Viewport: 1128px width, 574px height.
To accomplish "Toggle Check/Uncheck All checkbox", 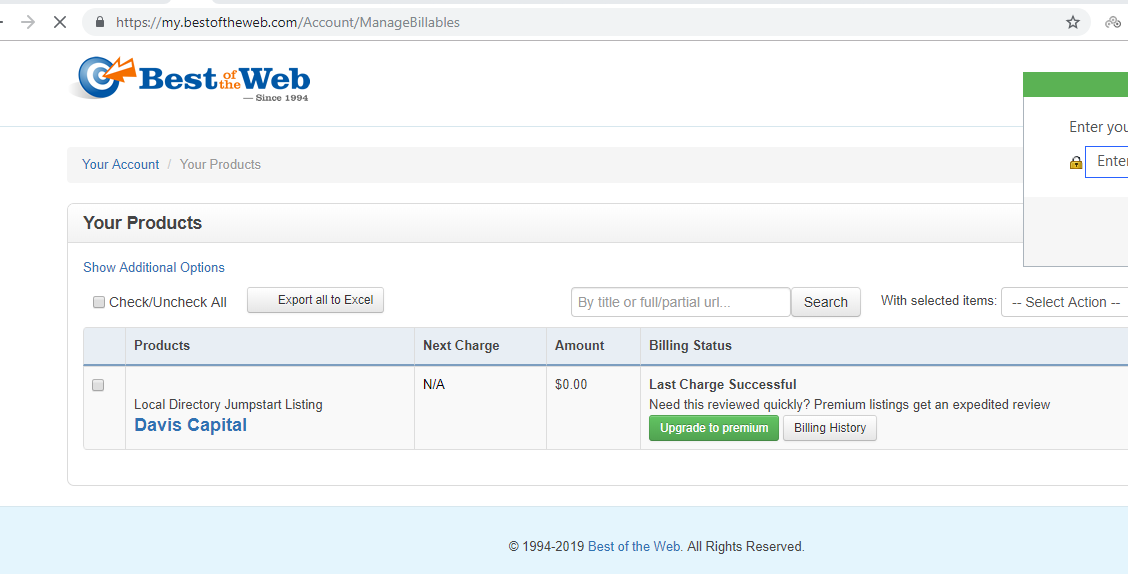I will 99,302.
